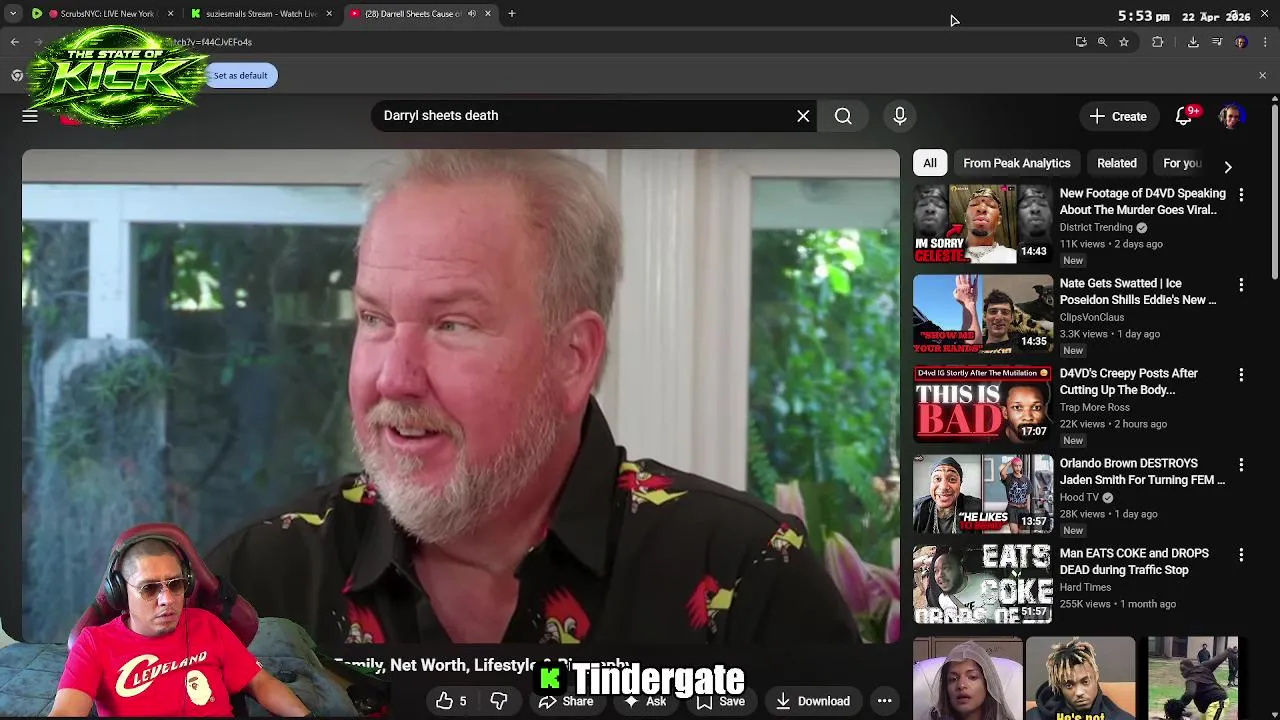
Task: Dismiss the default browser infobar
Action: [x=1262, y=76]
